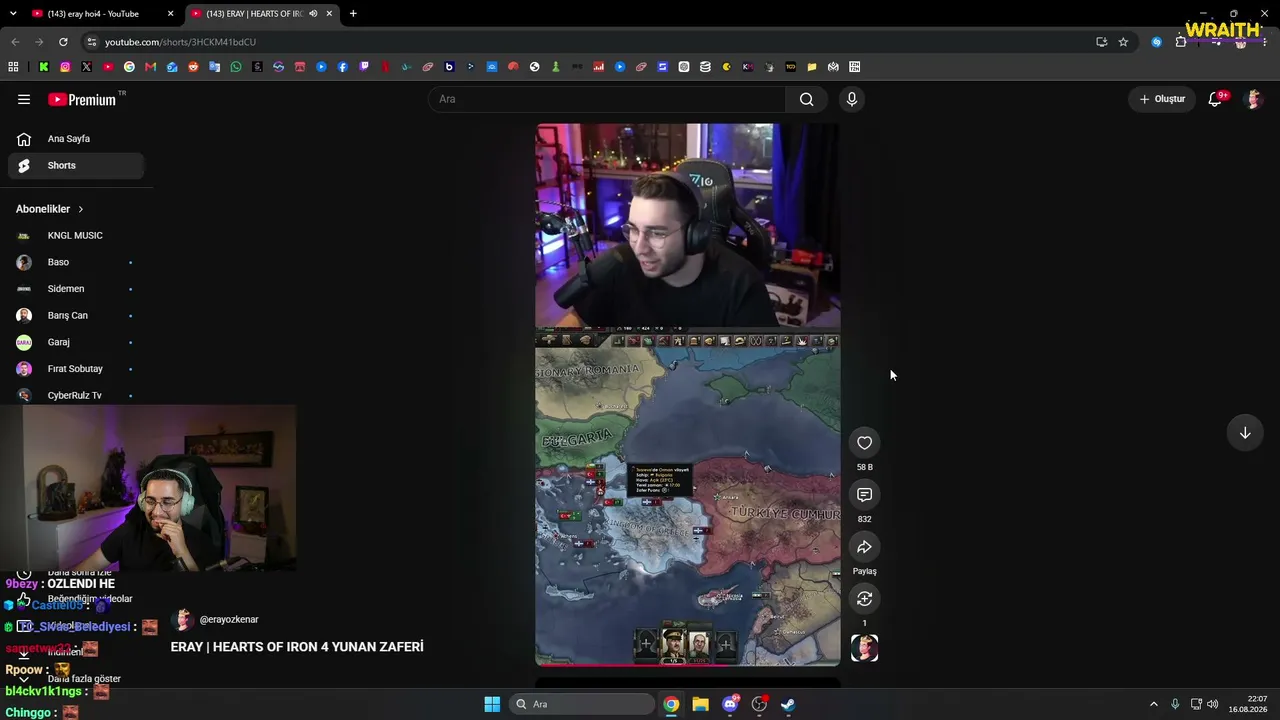1280x720 pixels.
Task: Open the Chrome tab search dropdown
Action: coord(13,14)
